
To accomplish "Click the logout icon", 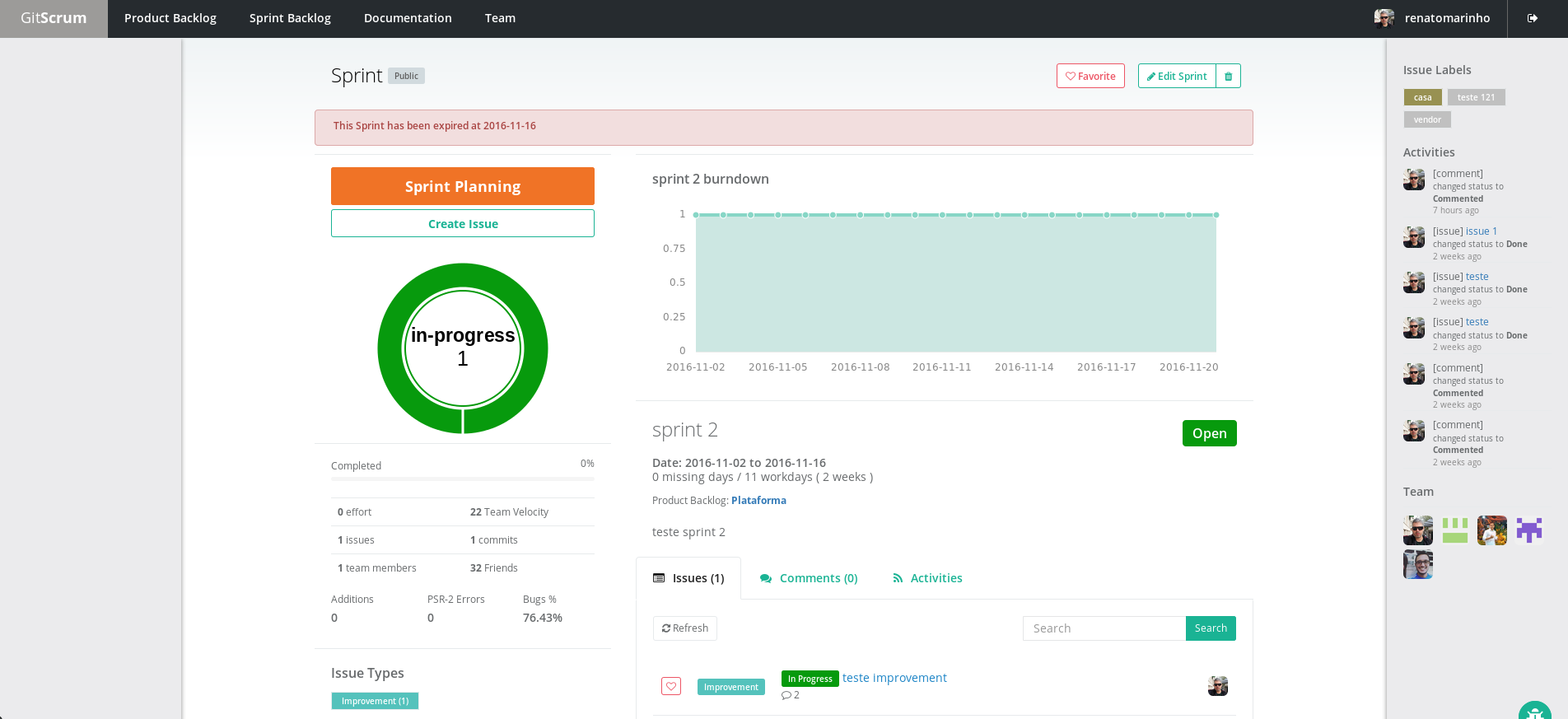I will click(x=1533, y=18).
